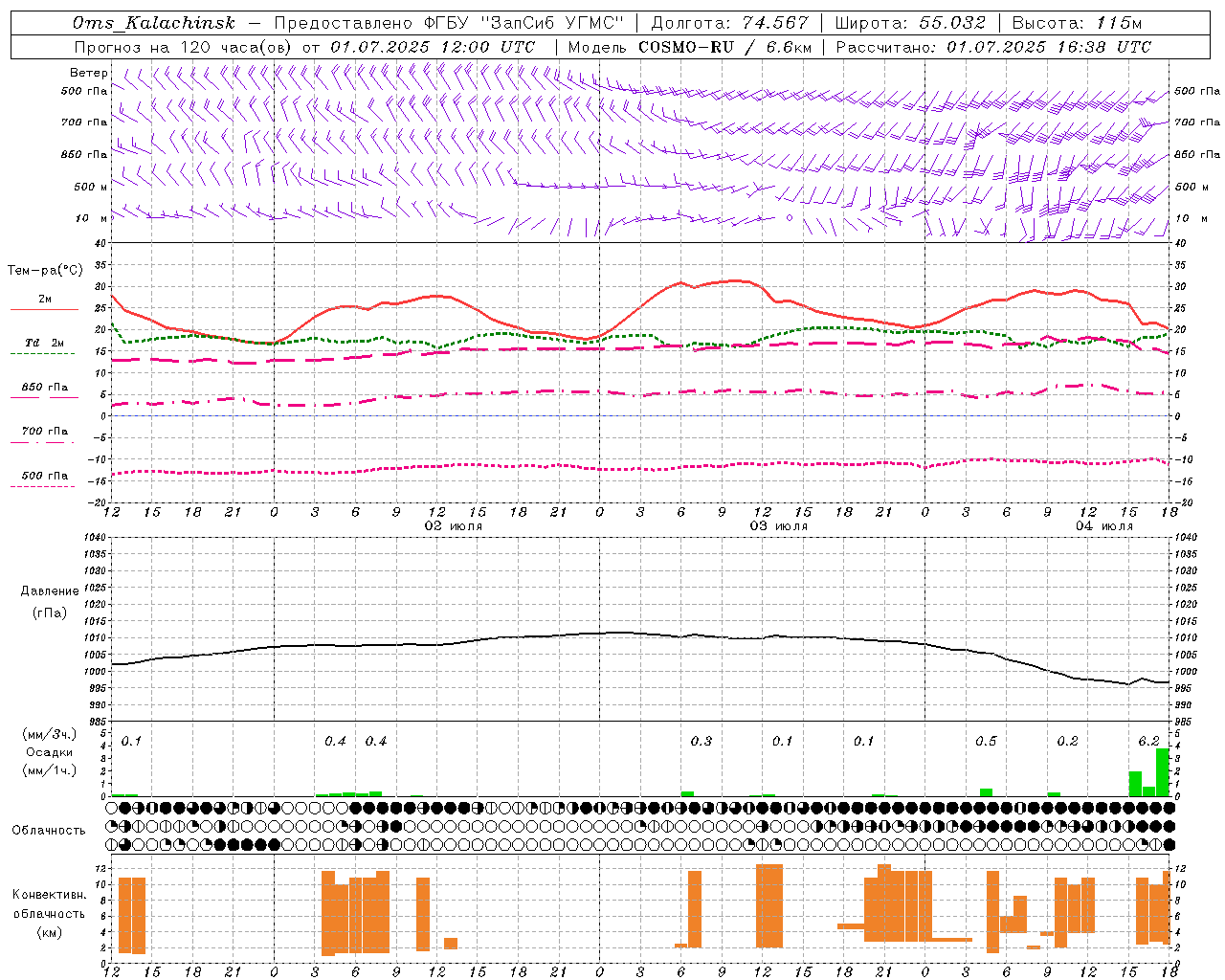The image size is (1225, 980).
Task: Click the pink dotted sample under 500 гПа legend
Action: click(x=42, y=486)
